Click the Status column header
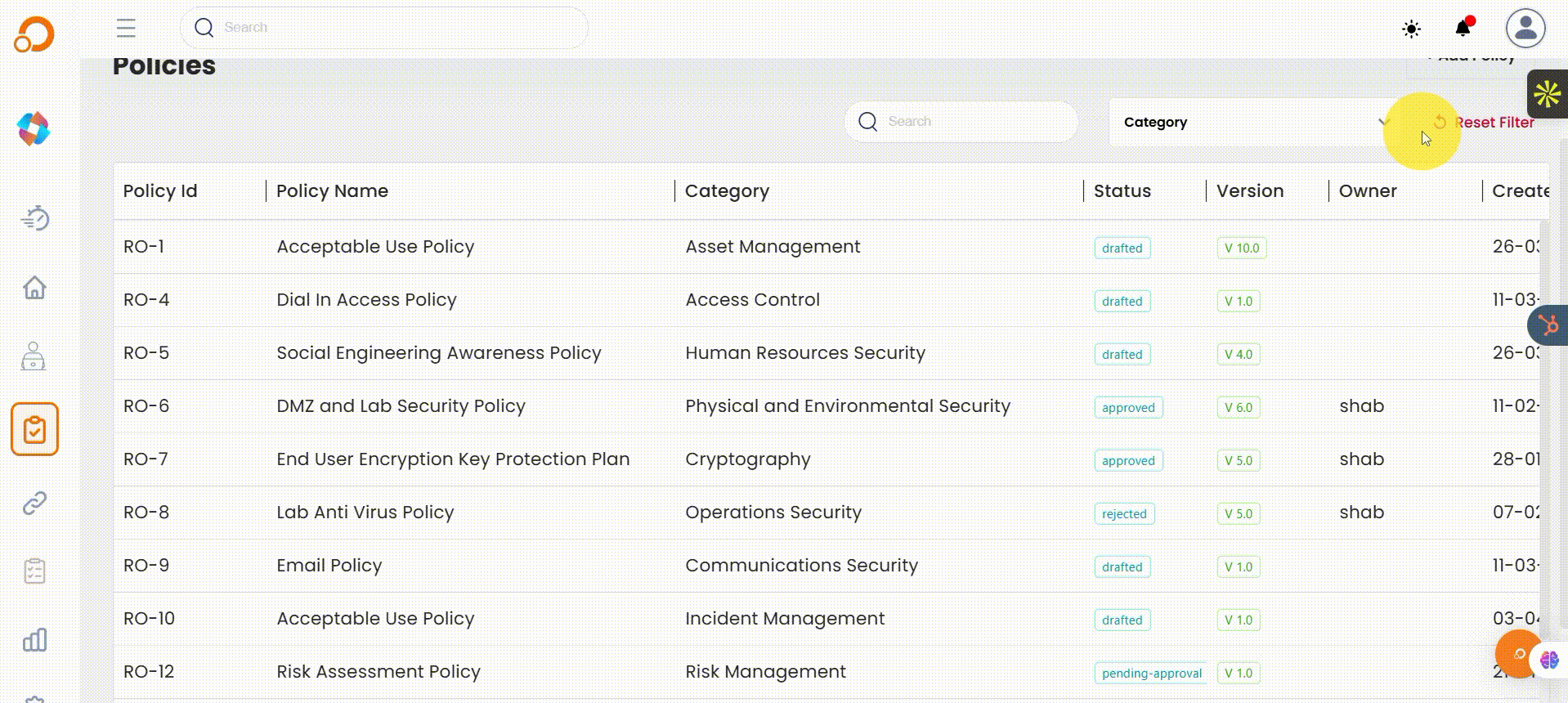The width and height of the screenshot is (1568, 703). point(1122,191)
